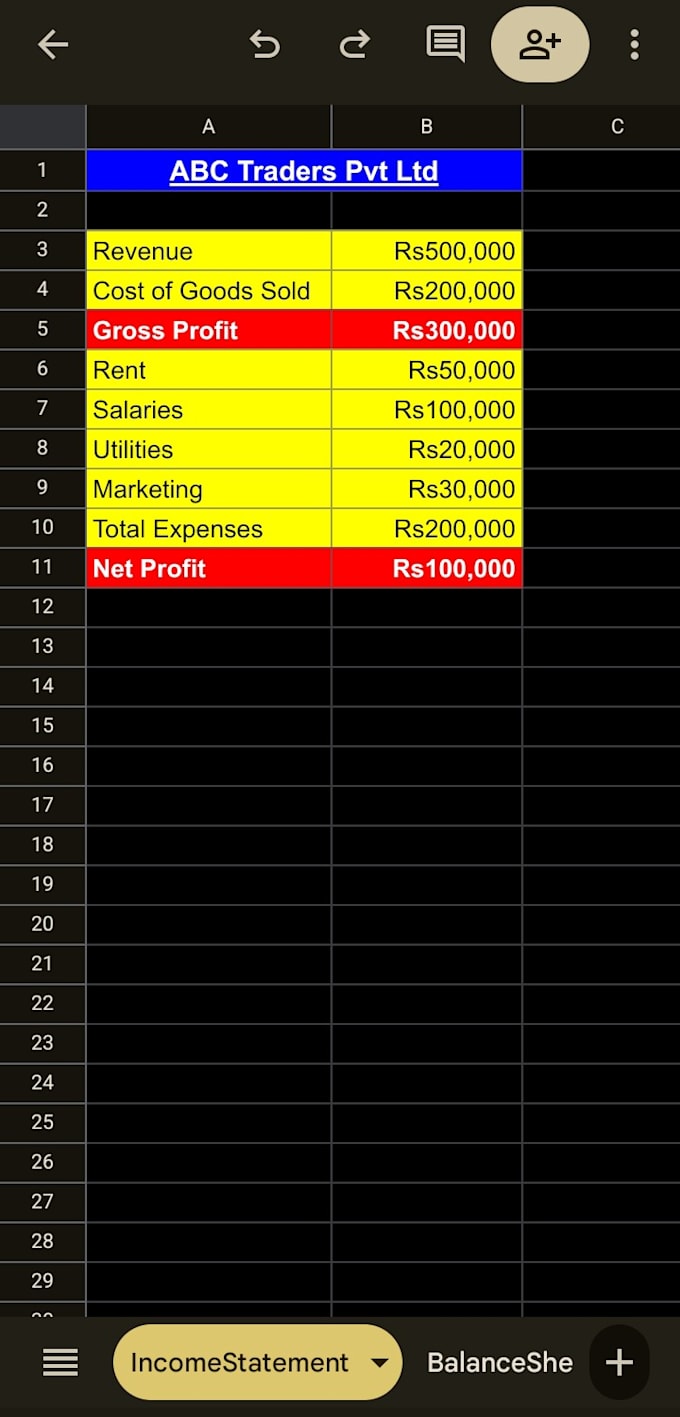Image resolution: width=680 pixels, height=1417 pixels.
Task: Switch to the BalanceSheet tab
Action: tap(500, 1362)
